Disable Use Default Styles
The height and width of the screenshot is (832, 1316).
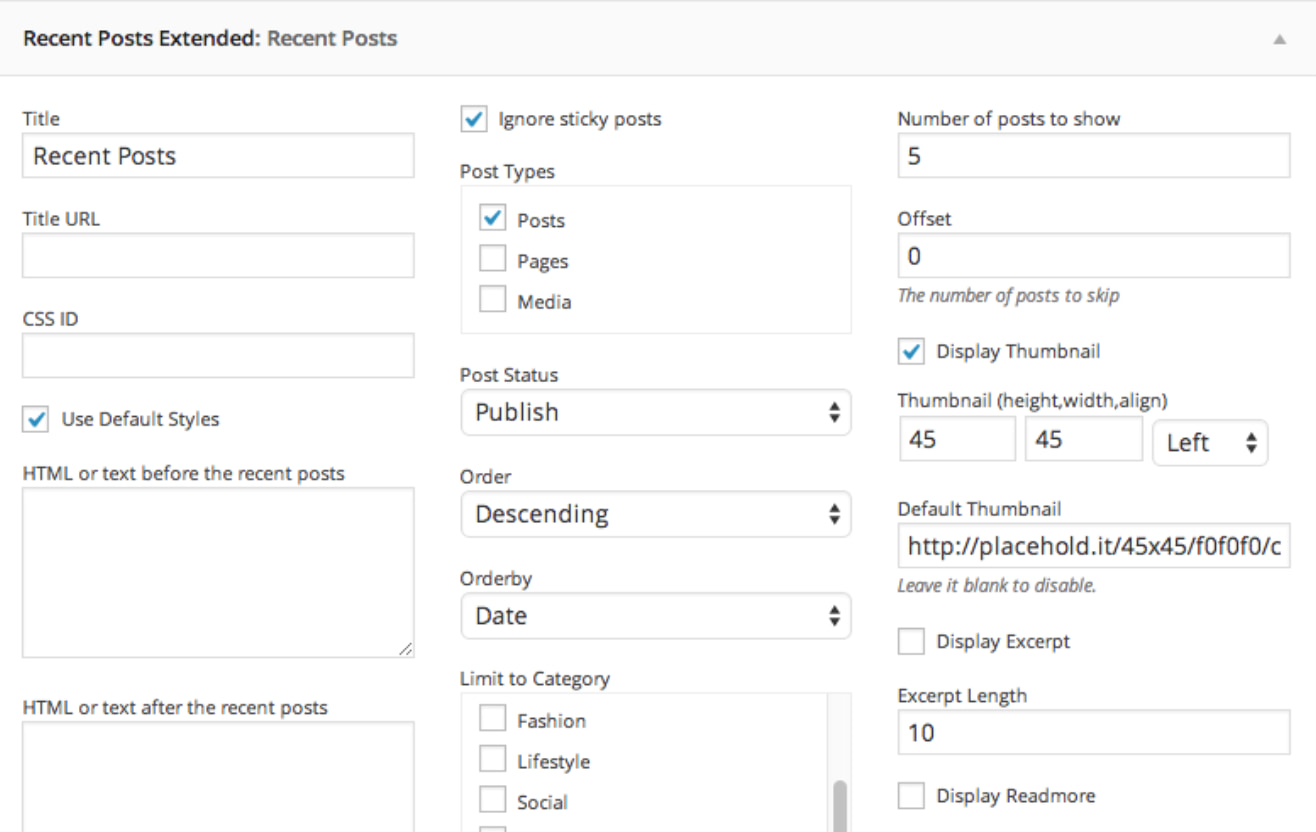point(35,419)
